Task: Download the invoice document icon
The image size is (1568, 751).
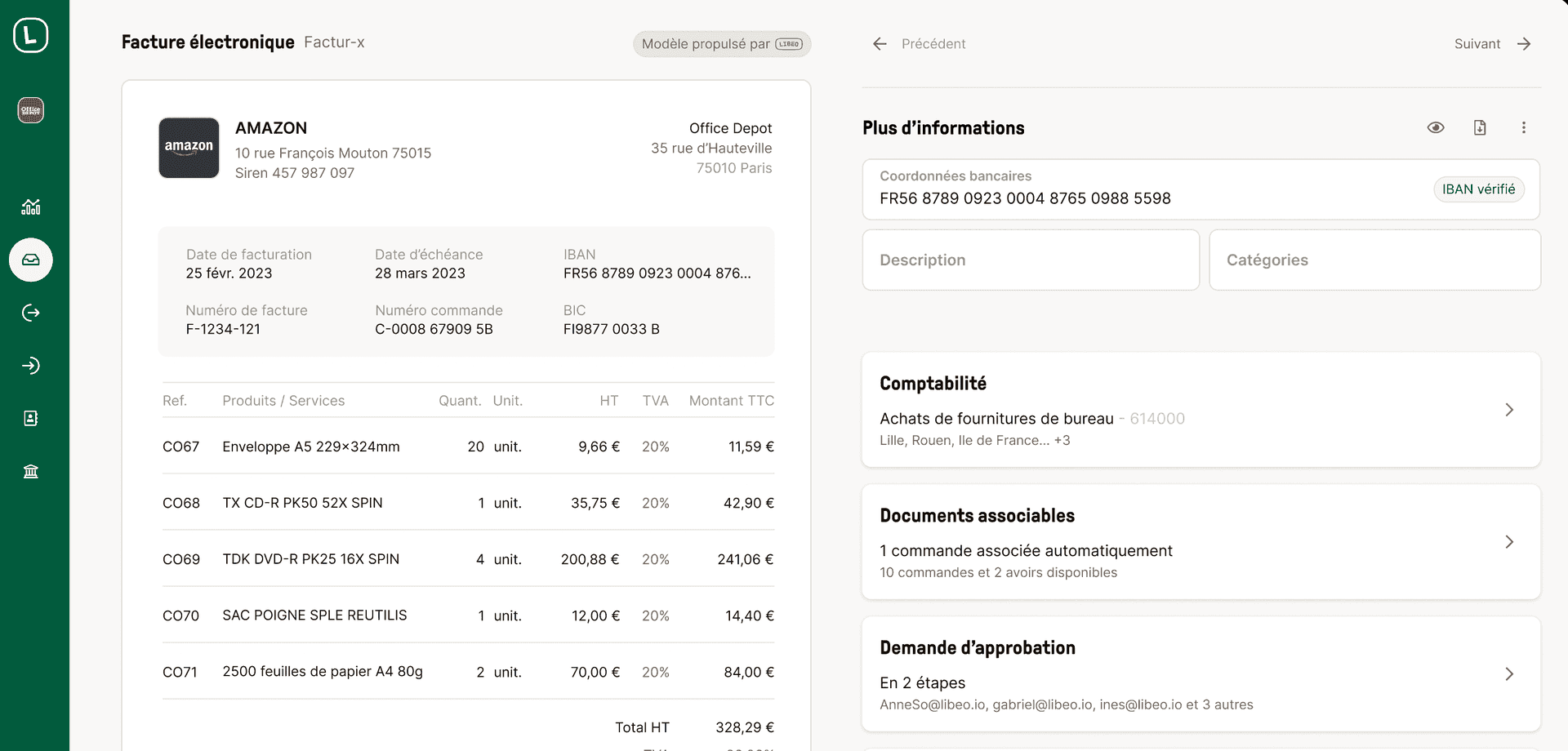Action: [x=1480, y=127]
